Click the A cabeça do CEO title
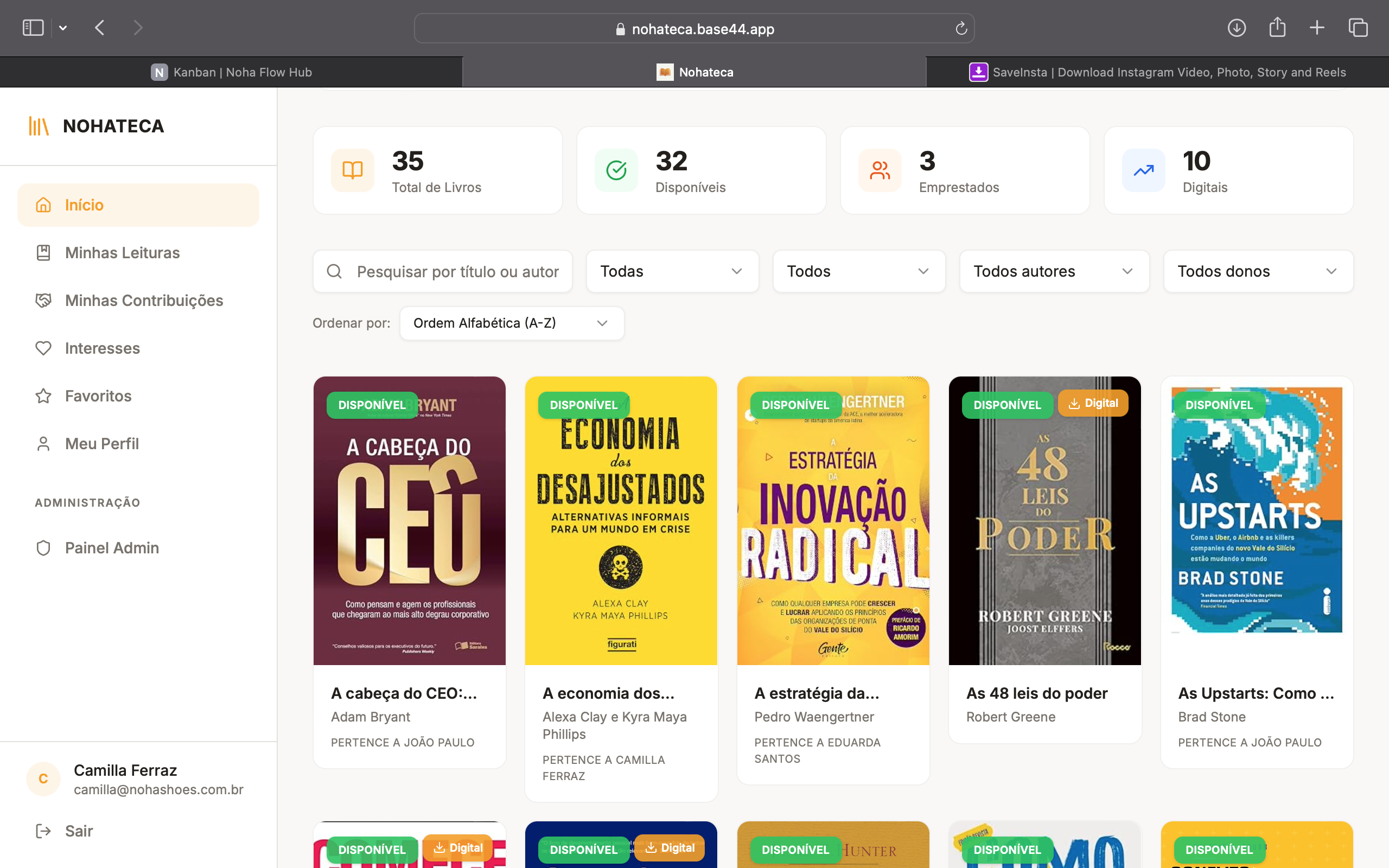Screen dimensions: 1389x868 pyautogui.click(x=404, y=693)
